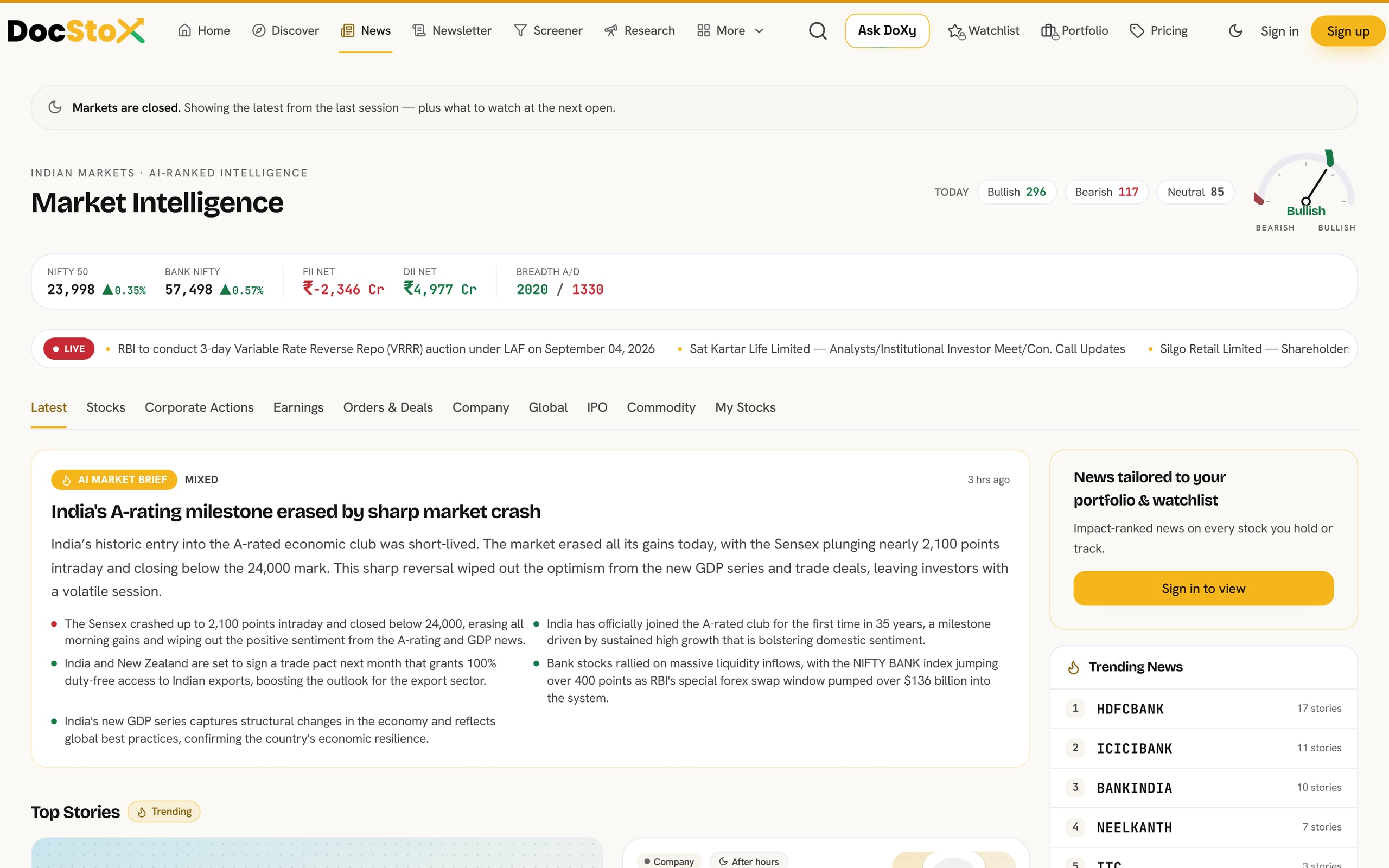Open the Home nav item

(x=204, y=30)
